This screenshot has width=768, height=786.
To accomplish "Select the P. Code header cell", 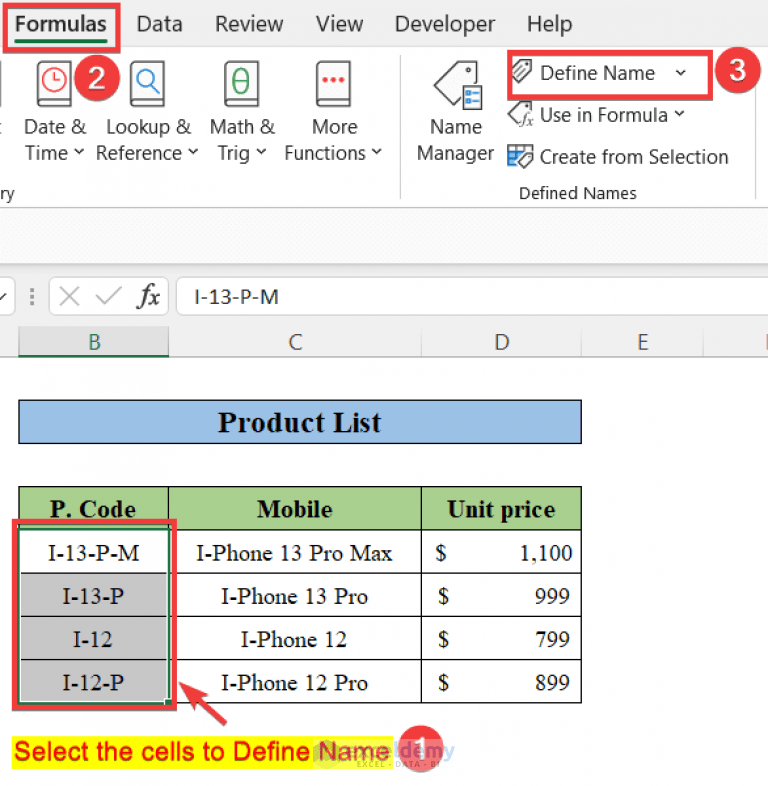I will click(x=93, y=508).
